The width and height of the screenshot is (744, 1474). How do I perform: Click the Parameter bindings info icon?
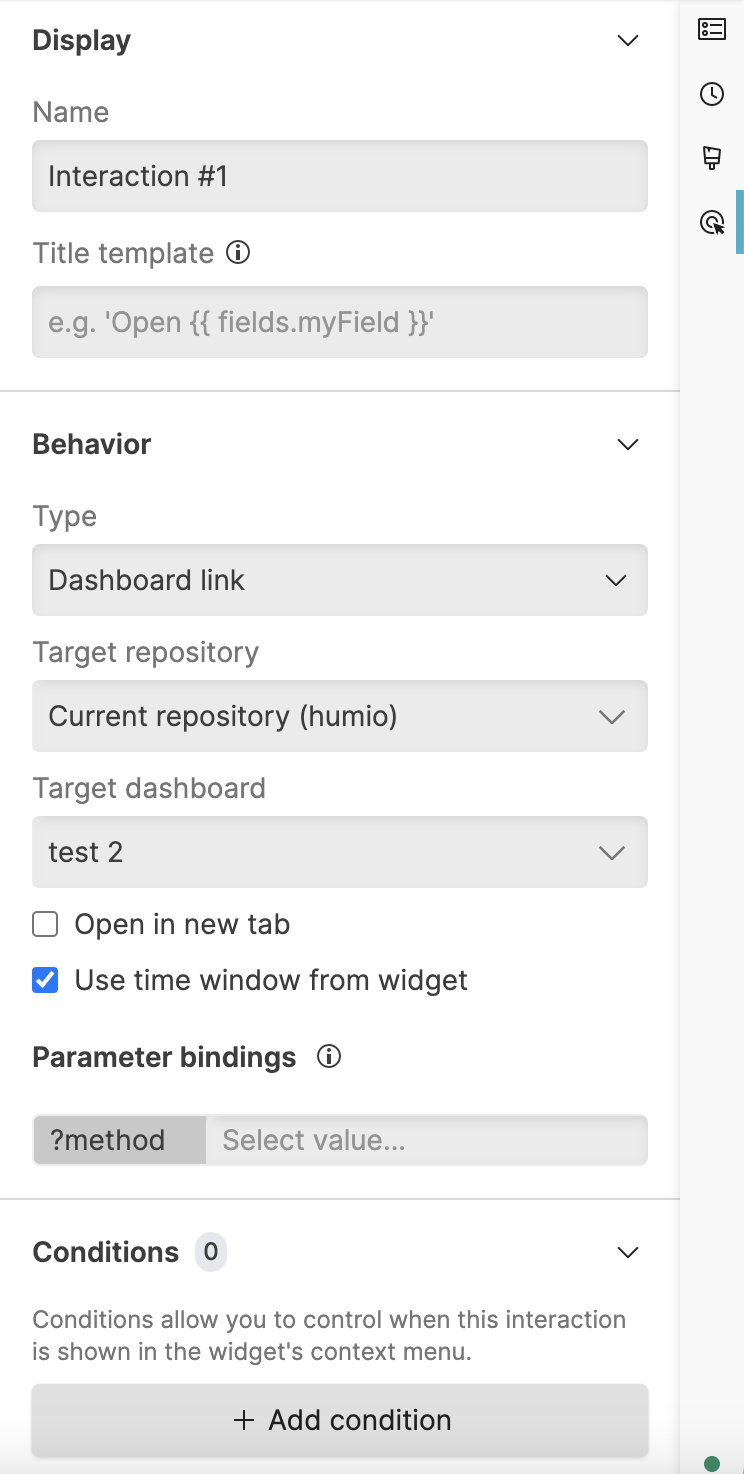(329, 1056)
